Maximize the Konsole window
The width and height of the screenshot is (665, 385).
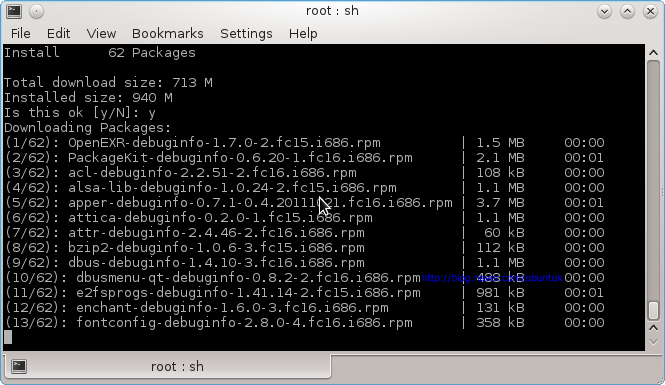[627, 11]
